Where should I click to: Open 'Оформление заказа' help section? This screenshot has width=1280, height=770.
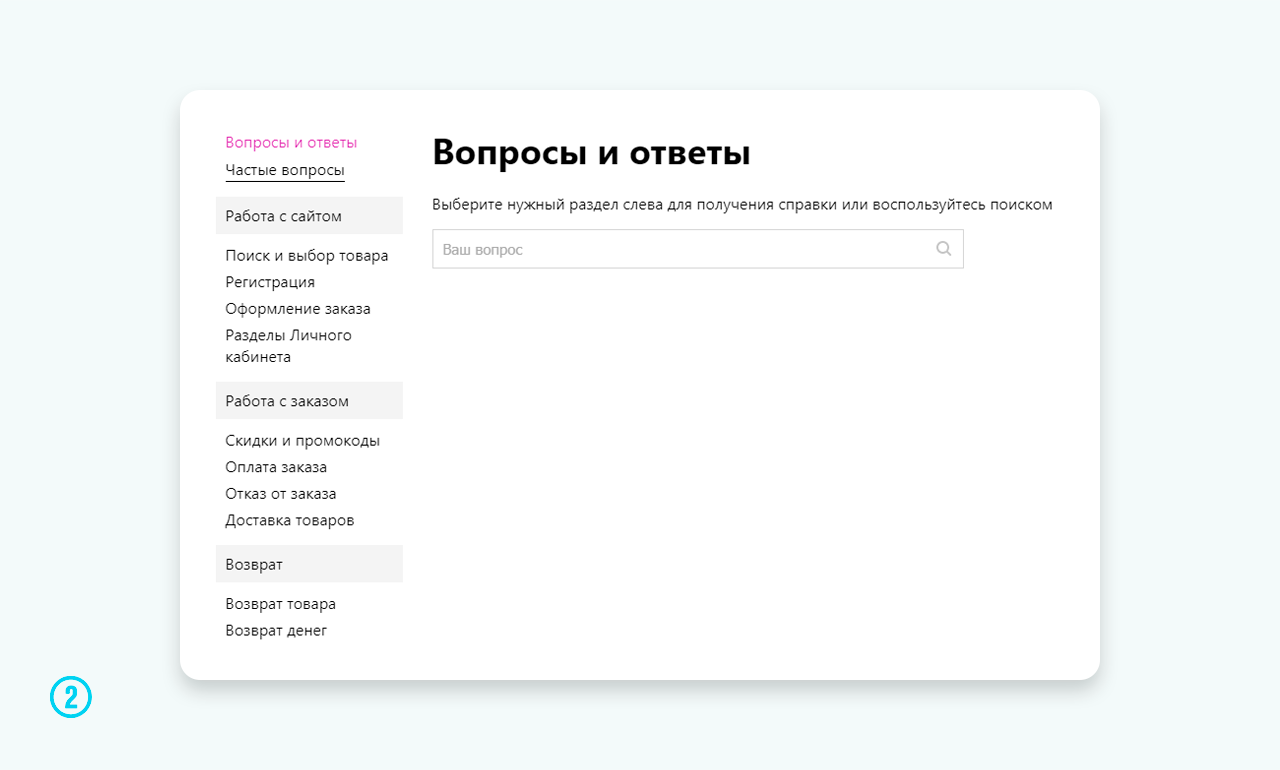tap(298, 309)
